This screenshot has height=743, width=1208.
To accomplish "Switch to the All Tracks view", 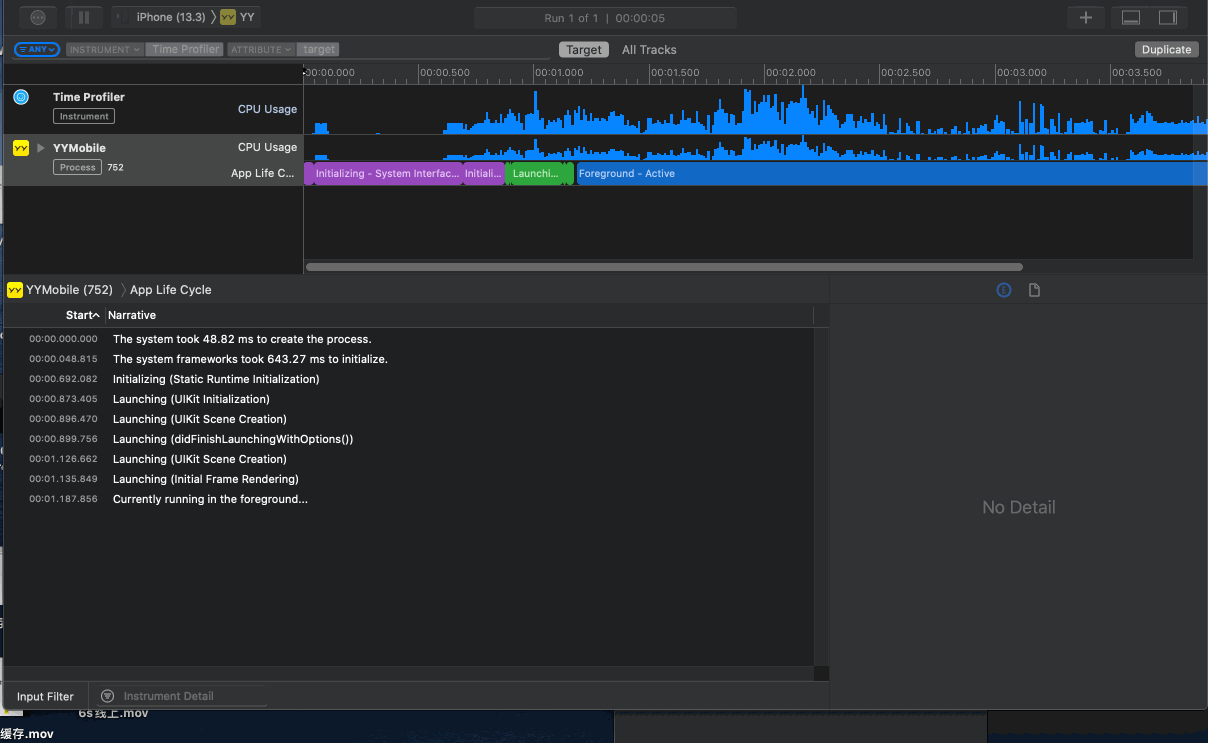I will 649,49.
